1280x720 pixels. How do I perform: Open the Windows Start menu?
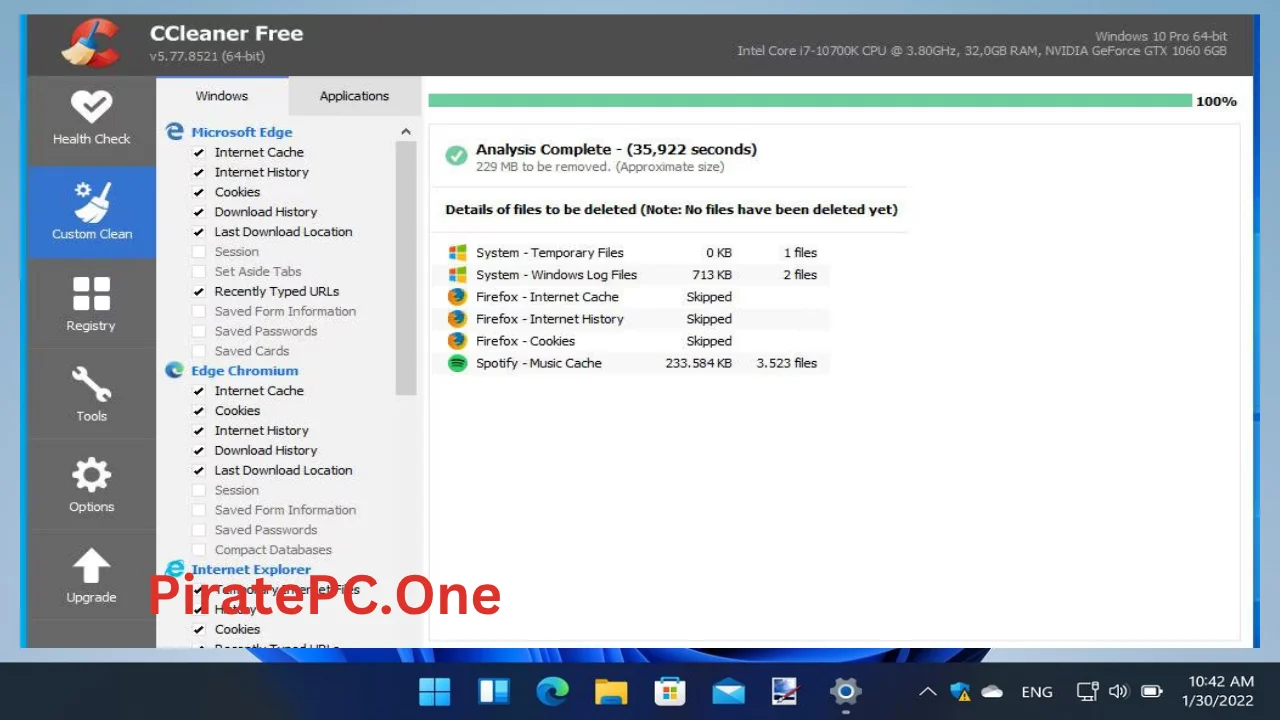click(x=434, y=691)
